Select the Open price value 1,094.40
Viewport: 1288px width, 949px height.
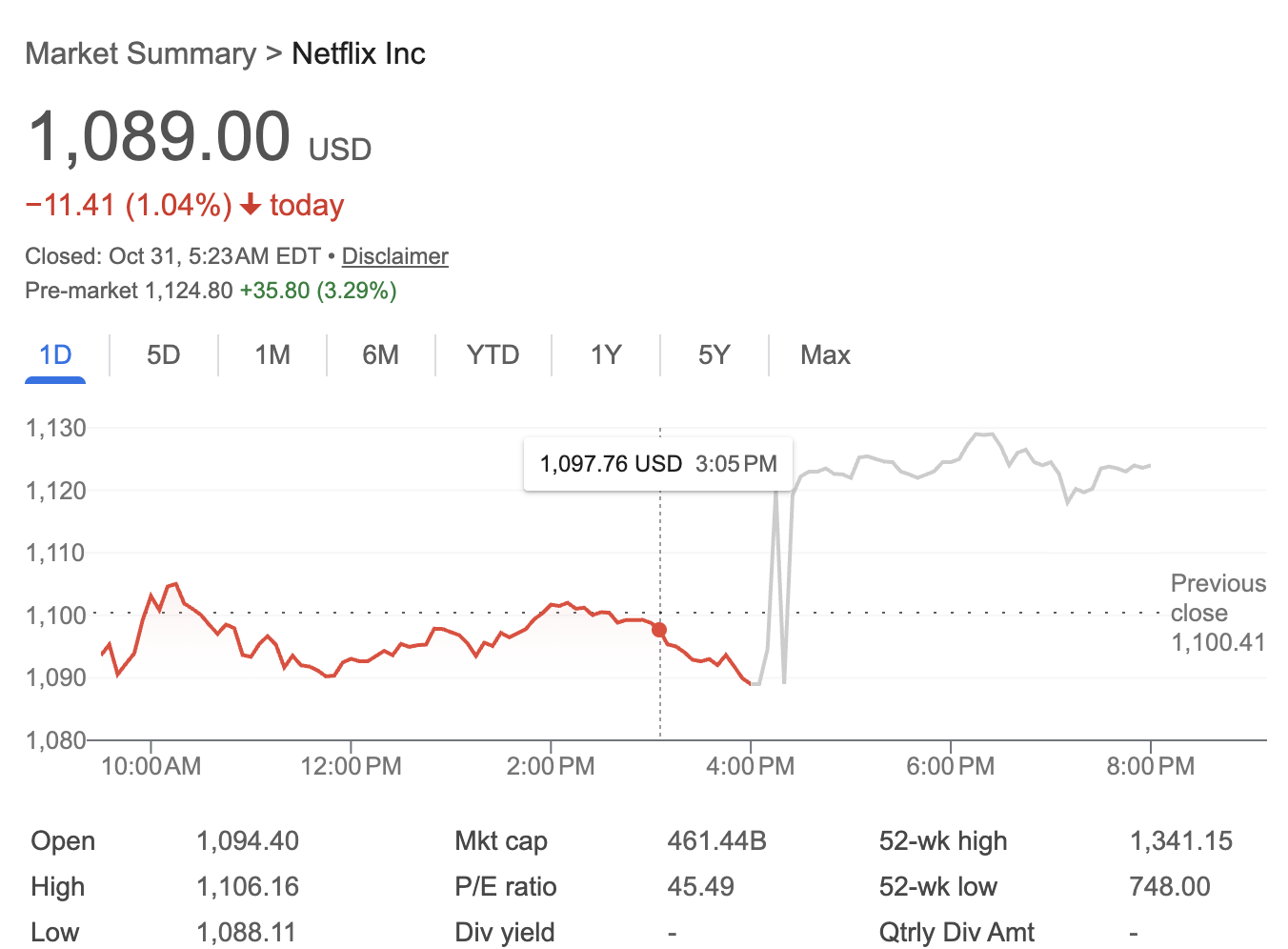[249, 840]
